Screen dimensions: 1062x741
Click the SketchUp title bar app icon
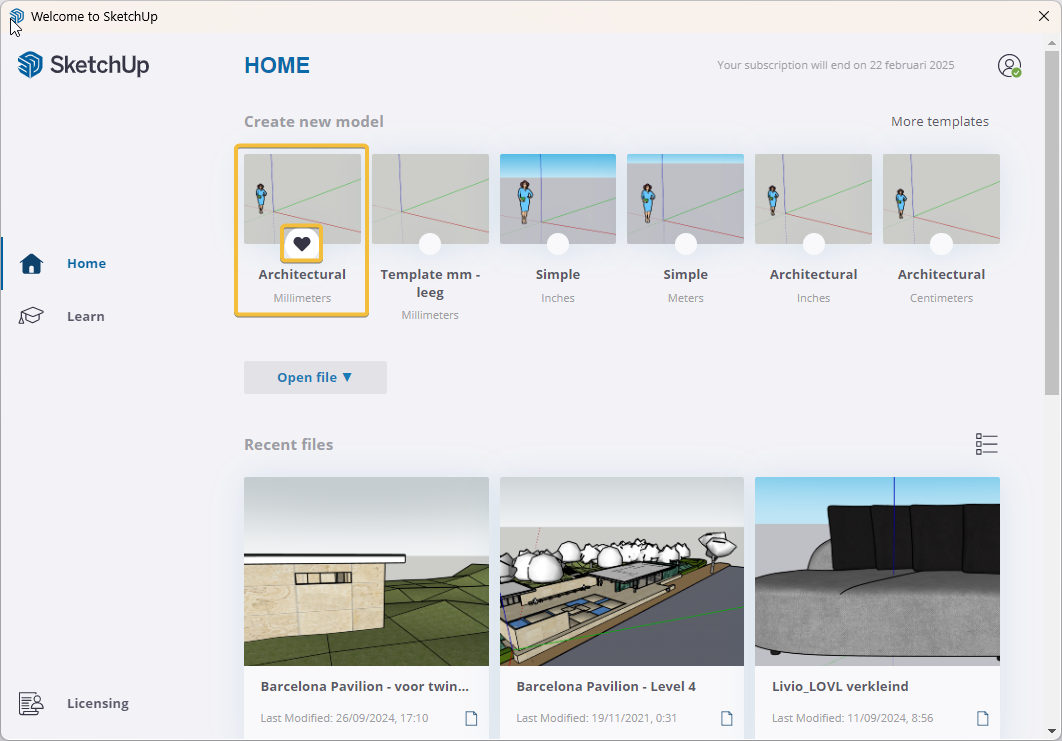(x=17, y=16)
